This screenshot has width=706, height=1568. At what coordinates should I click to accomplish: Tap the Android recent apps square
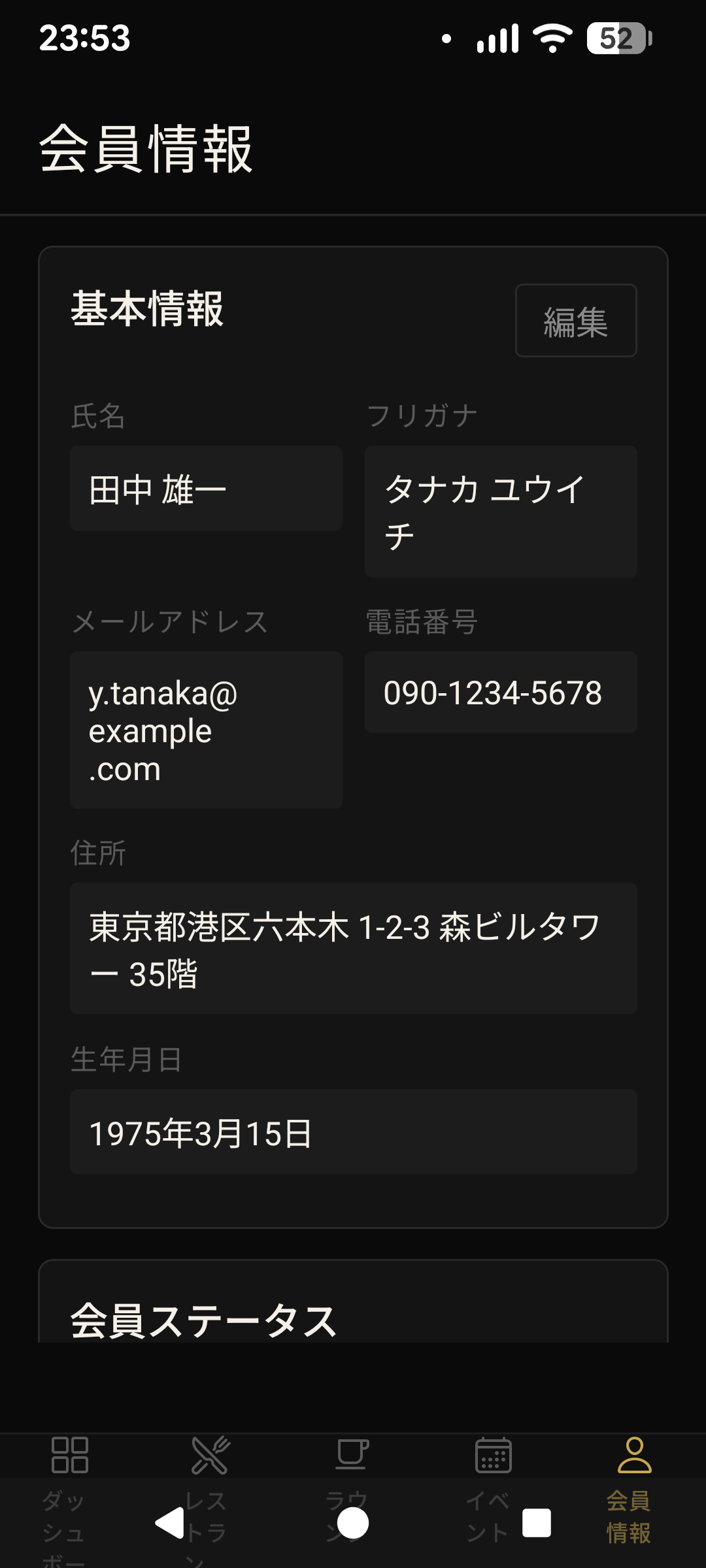point(537,1524)
